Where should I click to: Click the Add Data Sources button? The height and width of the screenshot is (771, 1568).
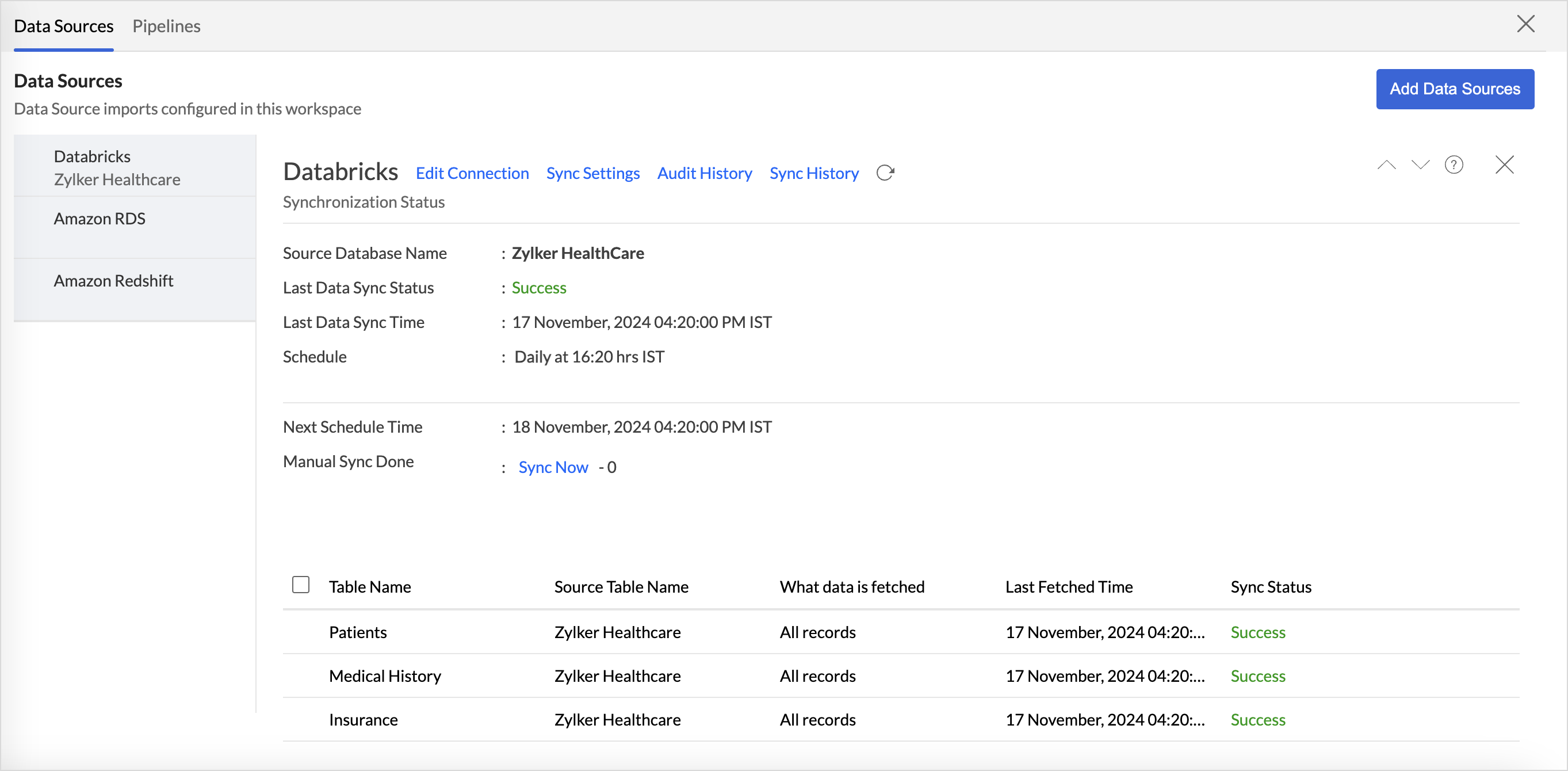(1454, 89)
